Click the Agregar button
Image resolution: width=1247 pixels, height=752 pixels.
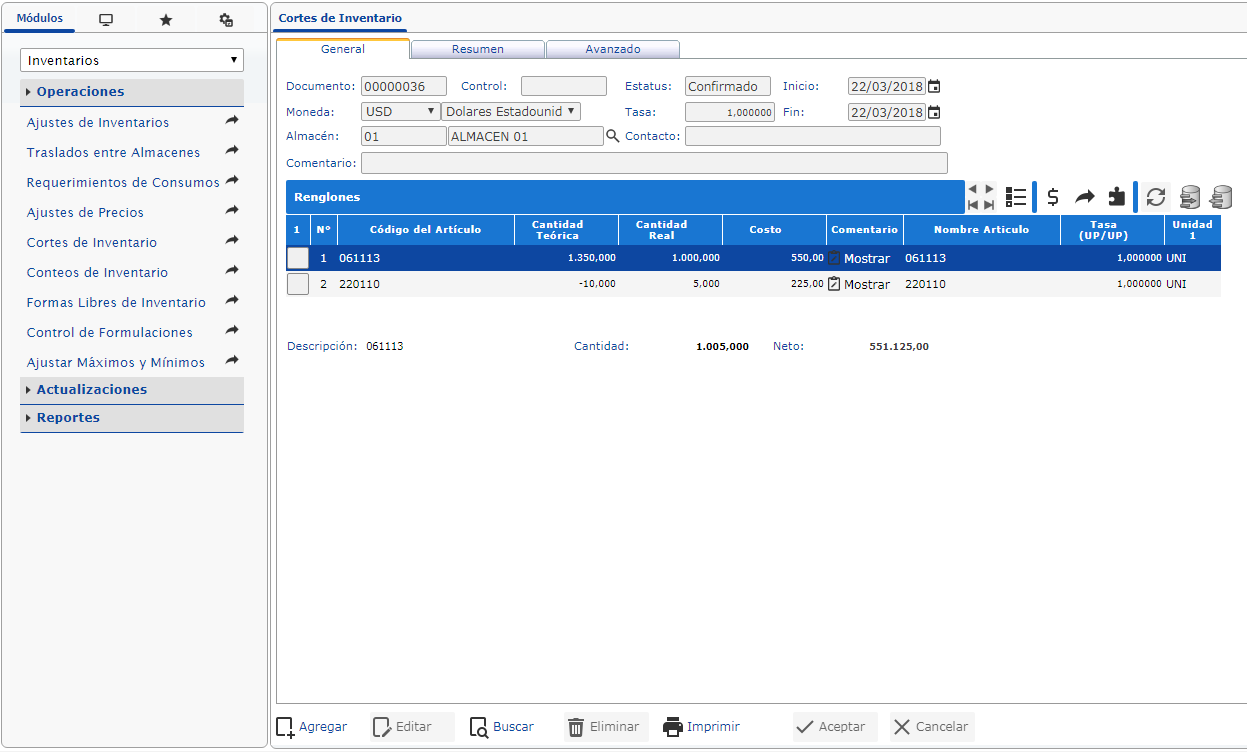(x=312, y=727)
